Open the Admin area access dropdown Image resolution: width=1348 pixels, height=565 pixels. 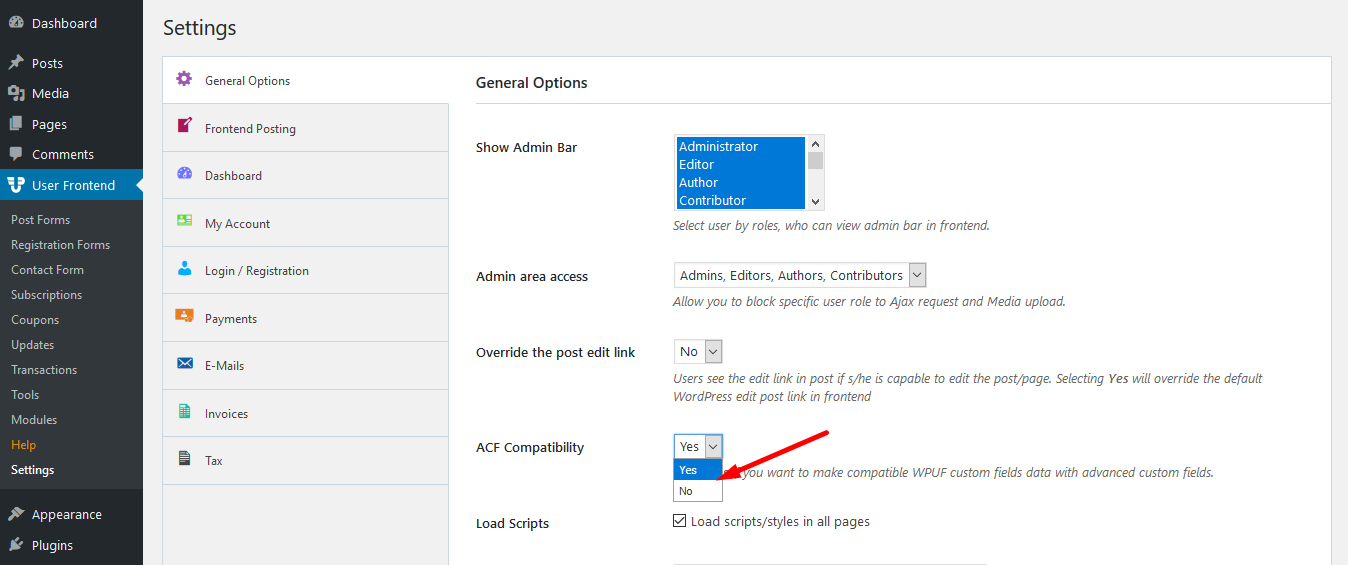(x=800, y=275)
